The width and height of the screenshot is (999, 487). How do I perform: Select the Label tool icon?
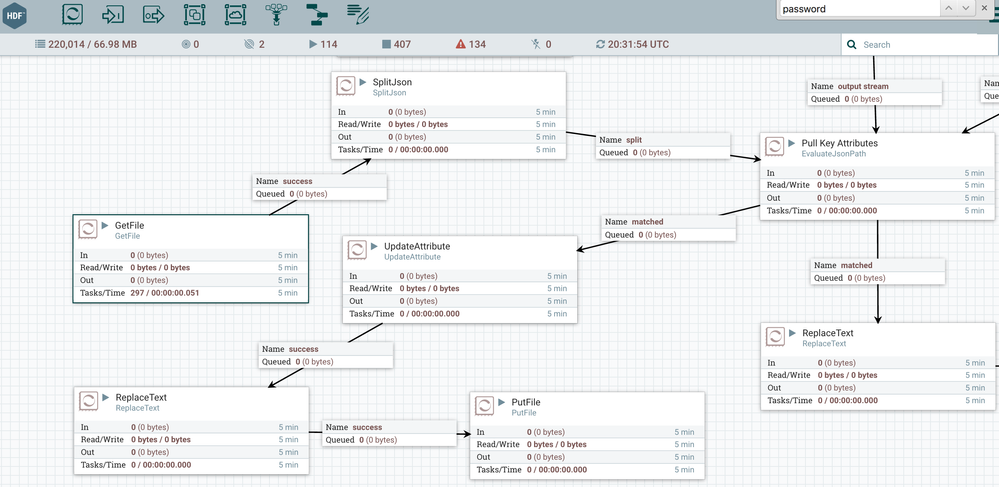(358, 14)
